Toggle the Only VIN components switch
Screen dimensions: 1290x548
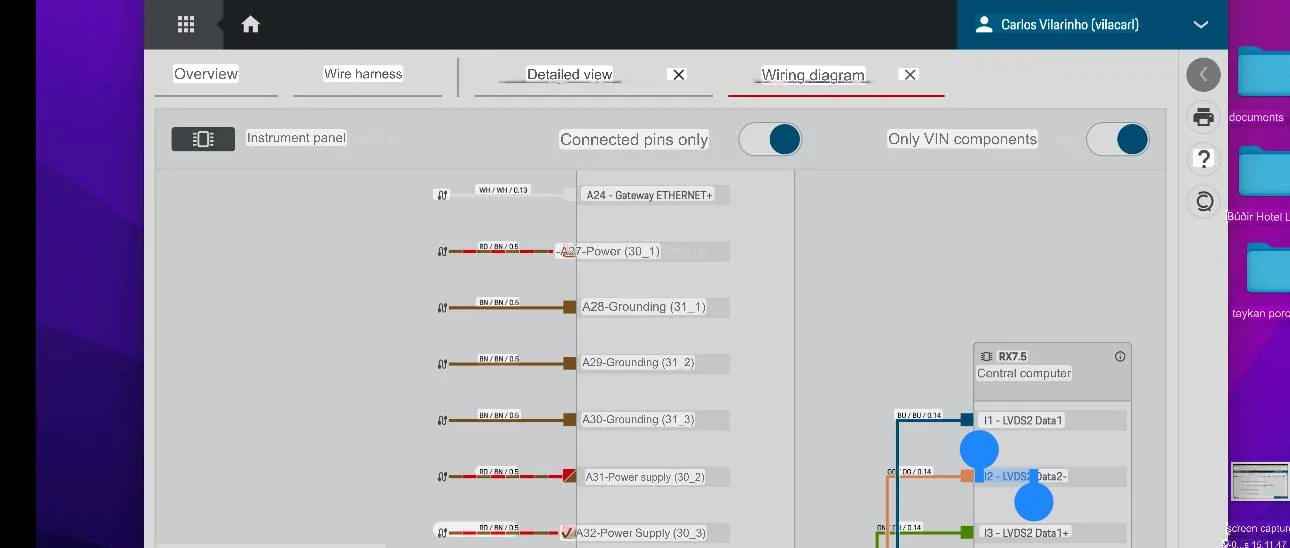click(x=1118, y=139)
